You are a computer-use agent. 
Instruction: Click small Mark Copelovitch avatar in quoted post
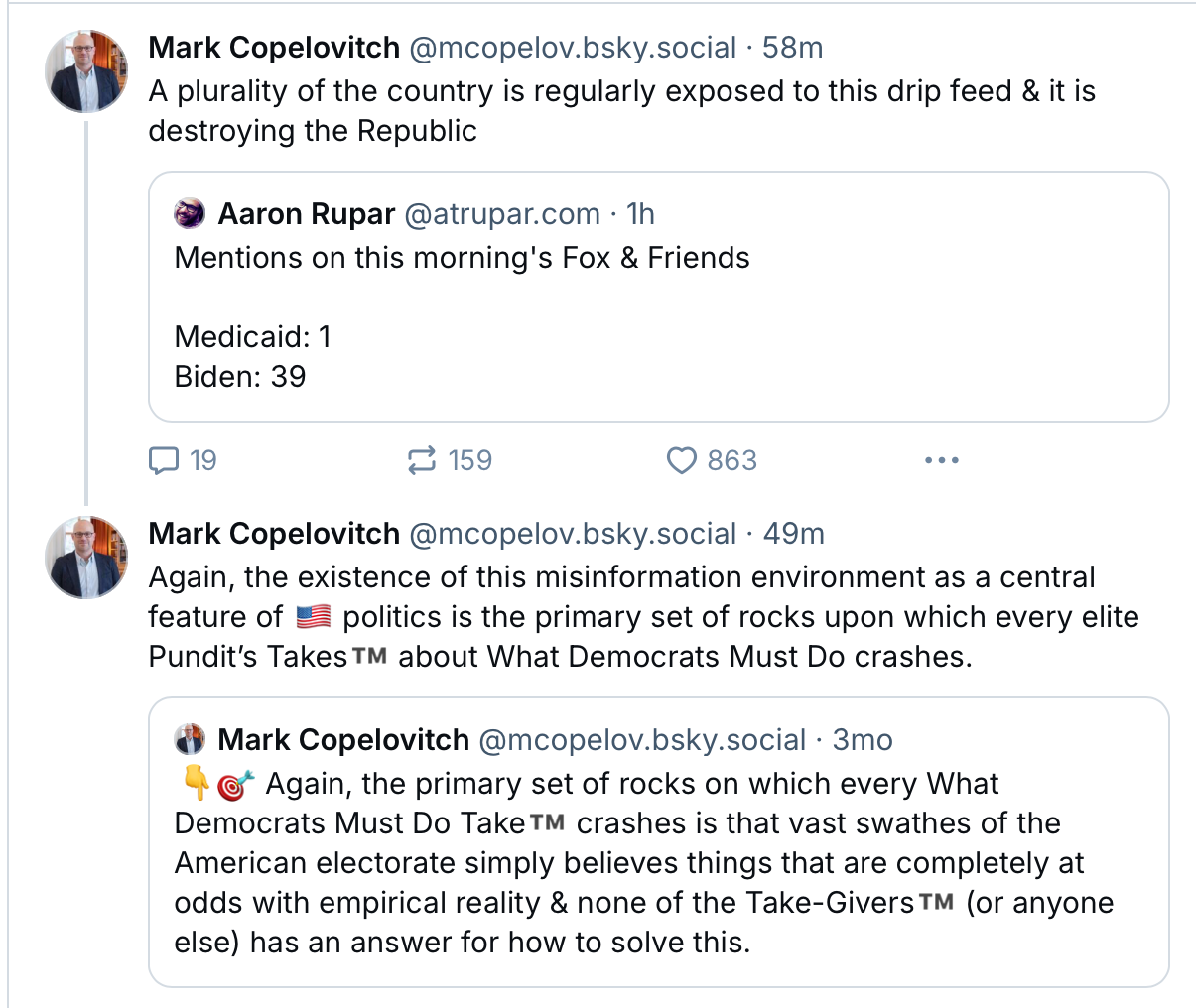[x=190, y=740]
